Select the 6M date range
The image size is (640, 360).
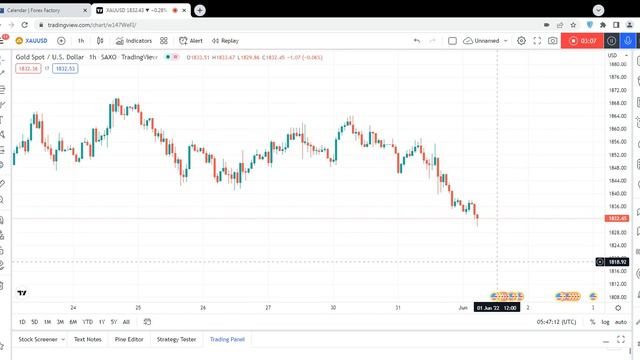(x=73, y=322)
